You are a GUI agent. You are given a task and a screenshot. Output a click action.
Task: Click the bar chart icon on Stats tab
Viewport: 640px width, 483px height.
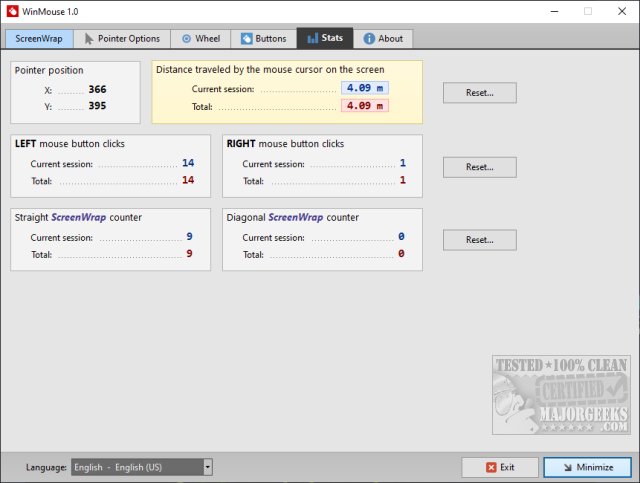pos(312,38)
